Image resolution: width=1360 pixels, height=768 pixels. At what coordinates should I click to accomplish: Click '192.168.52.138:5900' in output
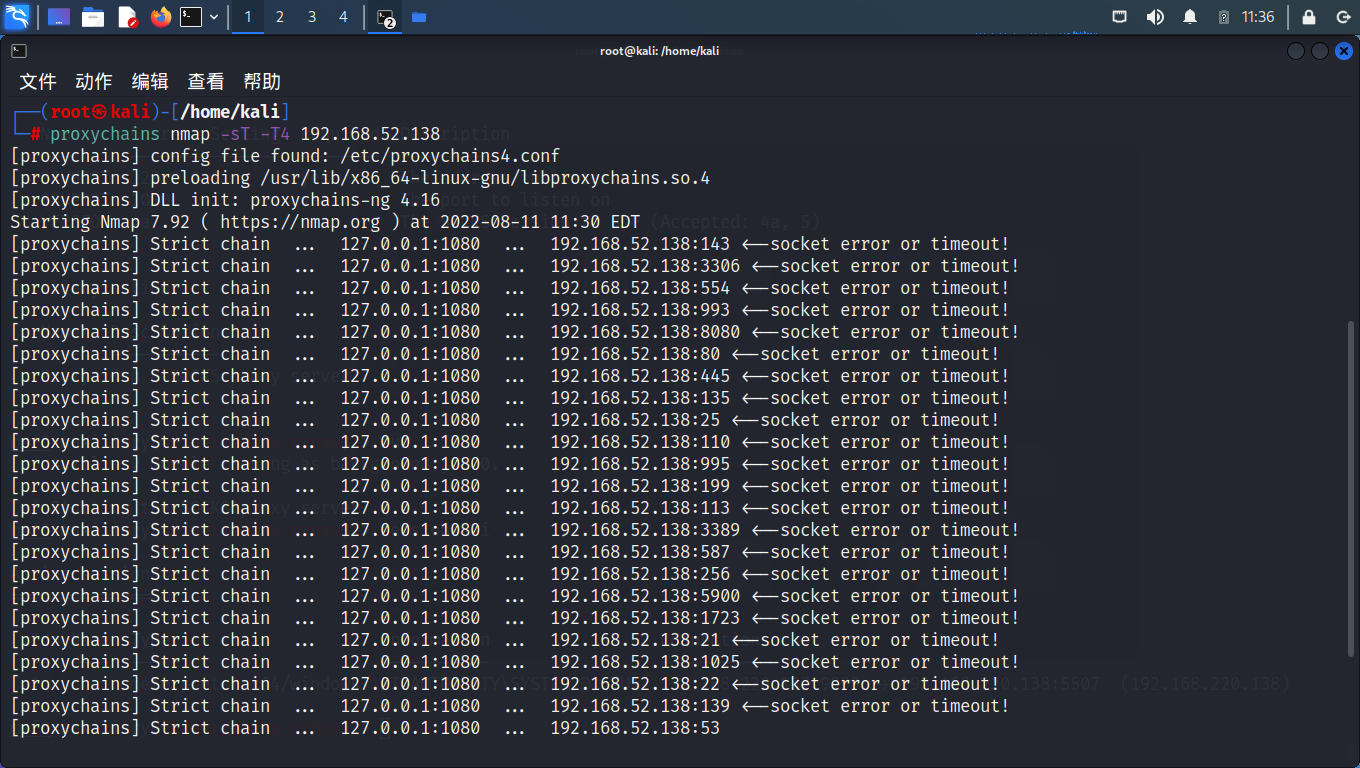[645, 596]
